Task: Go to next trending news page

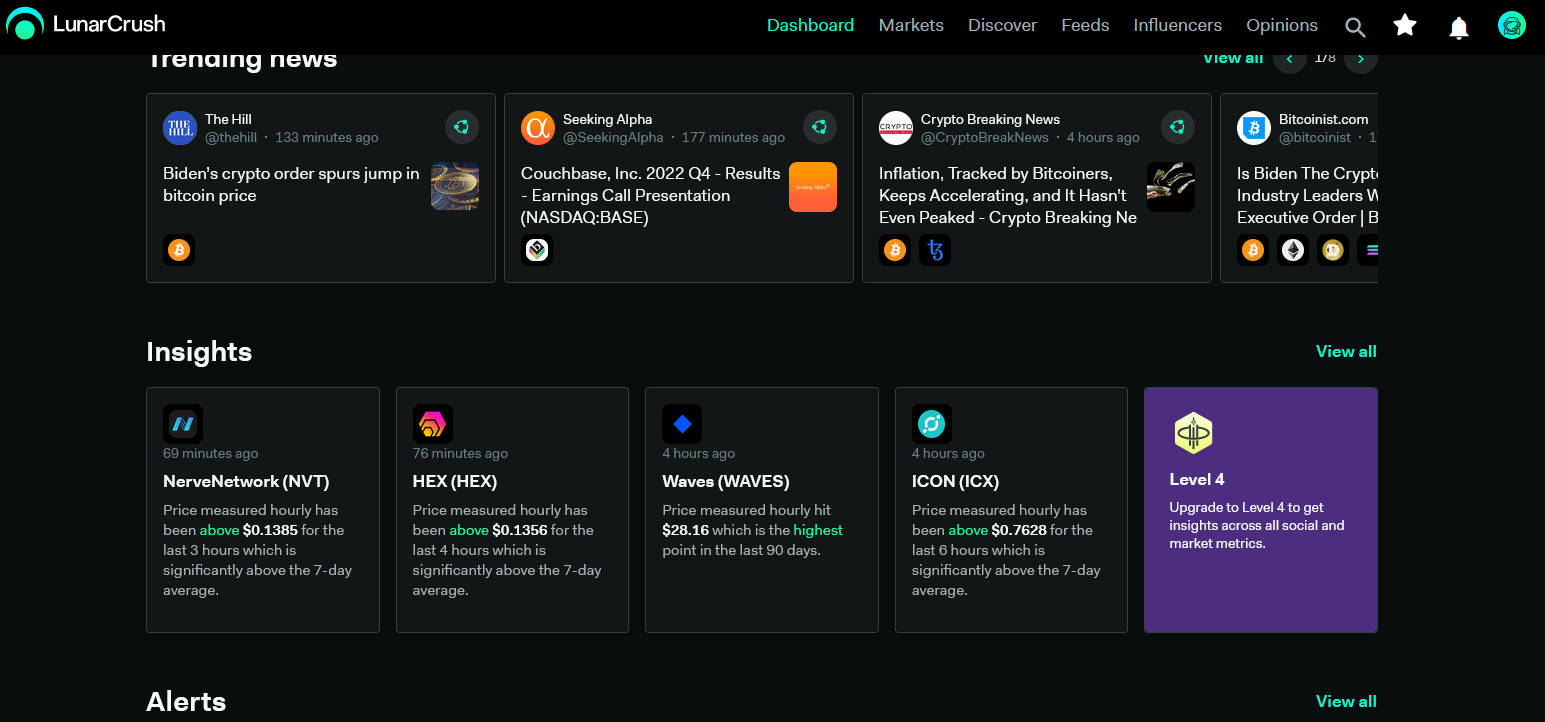Action: 1361,59
